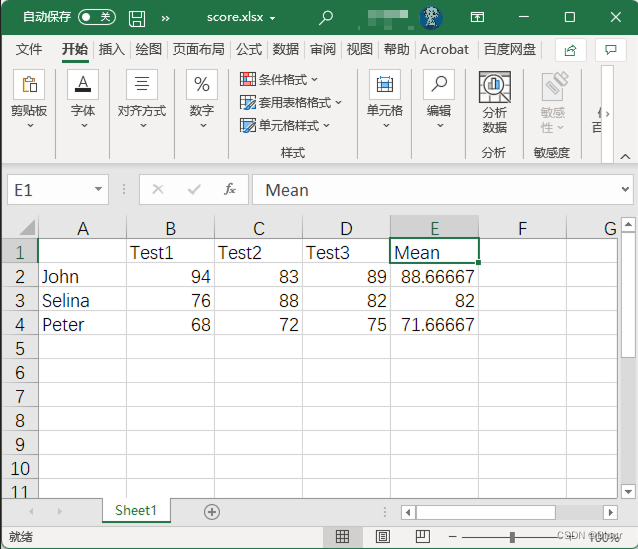
Task: Toggle the AutoSave (自动保存) switch
Action: tap(97, 17)
